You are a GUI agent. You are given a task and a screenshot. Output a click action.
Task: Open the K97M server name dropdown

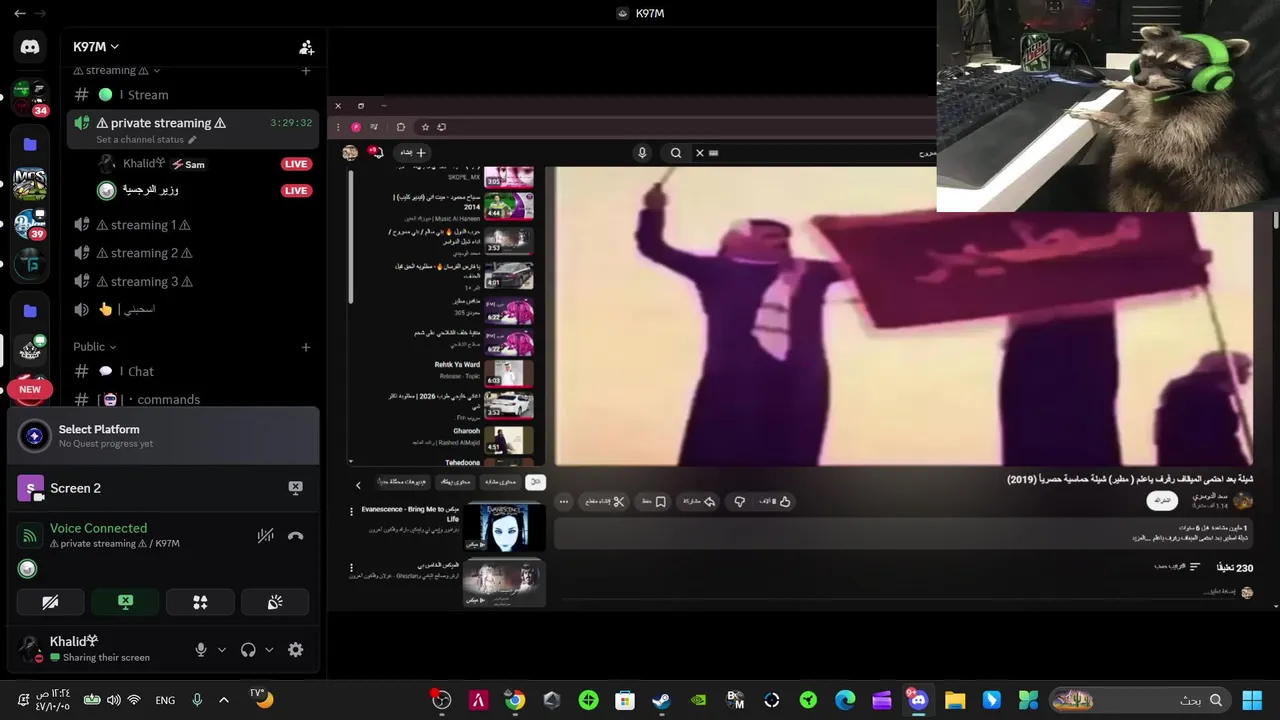tap(96, 47)
